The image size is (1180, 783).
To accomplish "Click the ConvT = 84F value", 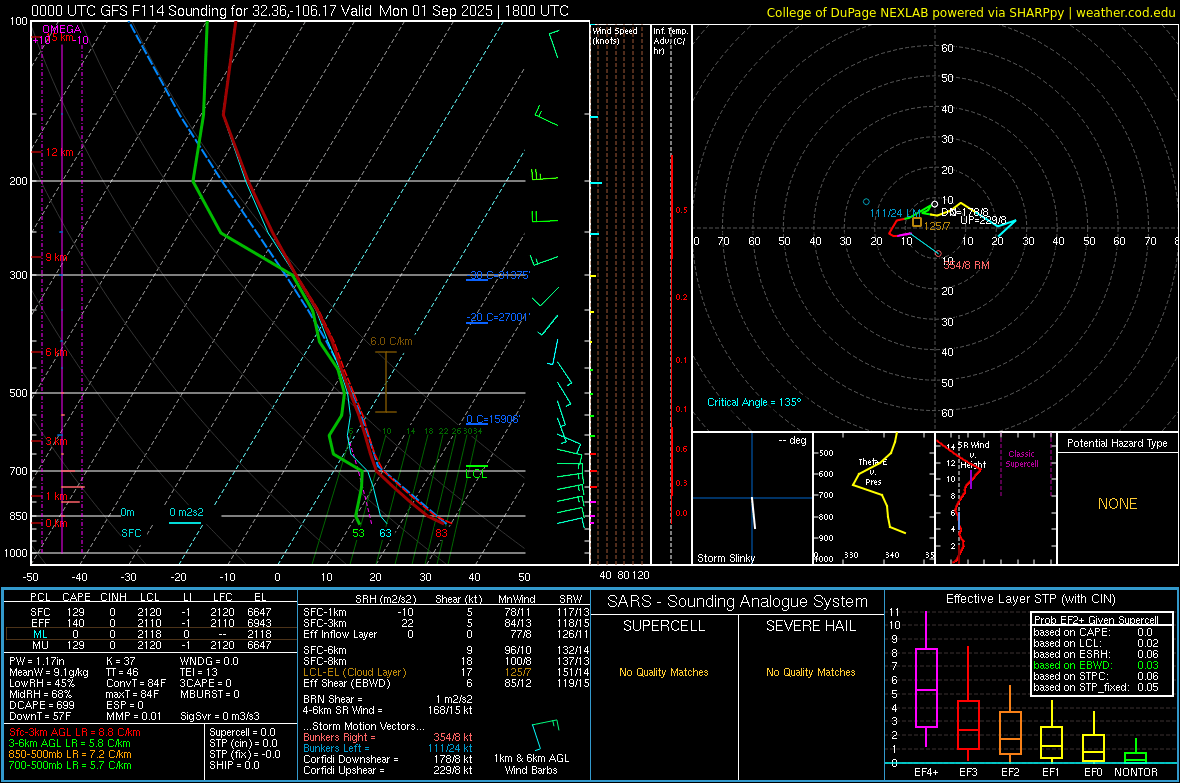I will pyautogui.click(x=136, y=683).
